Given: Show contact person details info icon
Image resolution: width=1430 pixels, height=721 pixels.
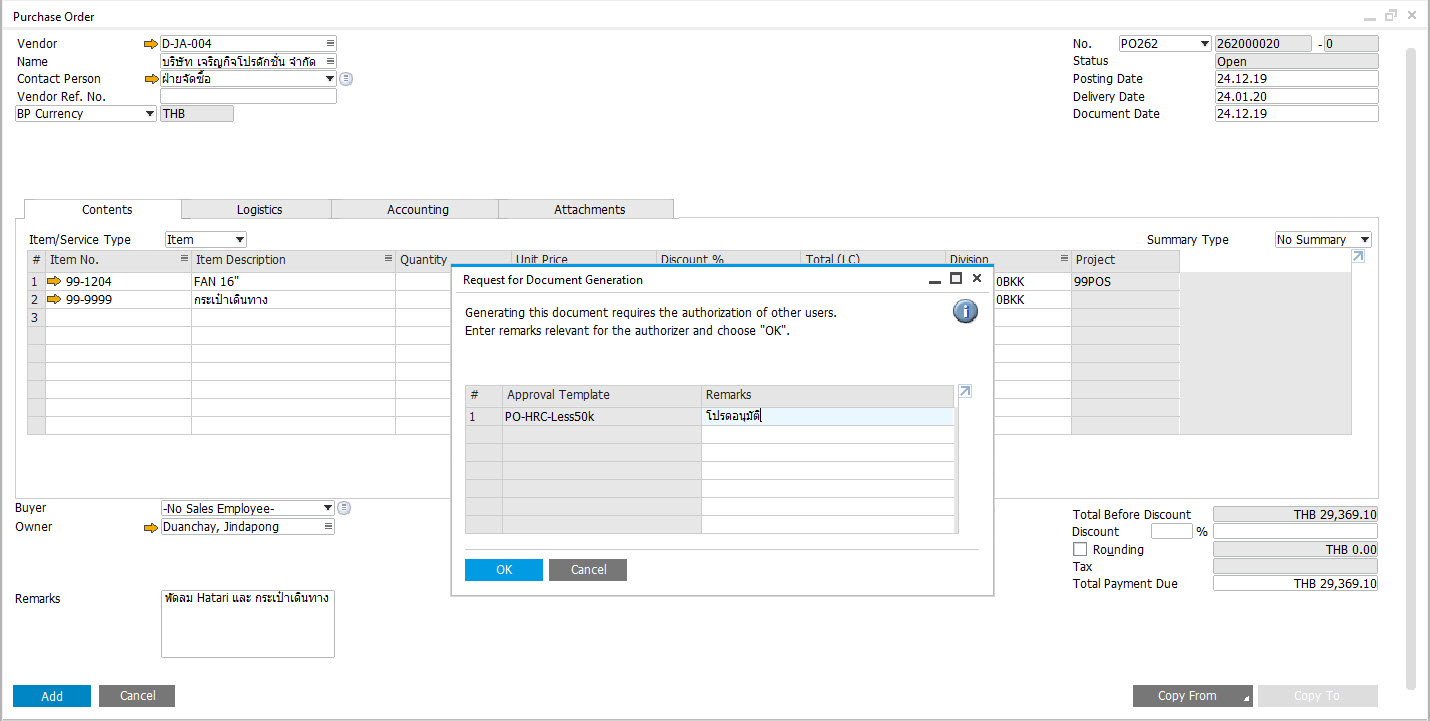Looking at the screenshot, I should [x=346, y=79].
